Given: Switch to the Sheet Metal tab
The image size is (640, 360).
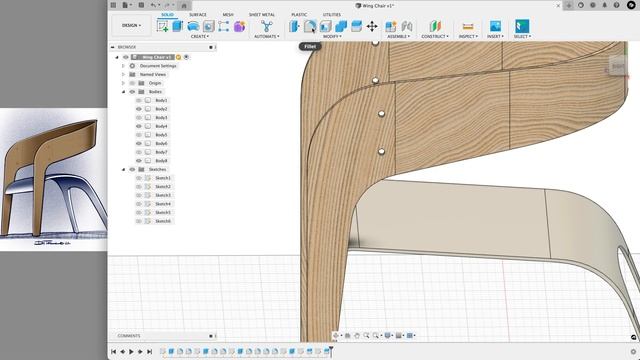Looking at the screenshot, I should pos(262,15).
